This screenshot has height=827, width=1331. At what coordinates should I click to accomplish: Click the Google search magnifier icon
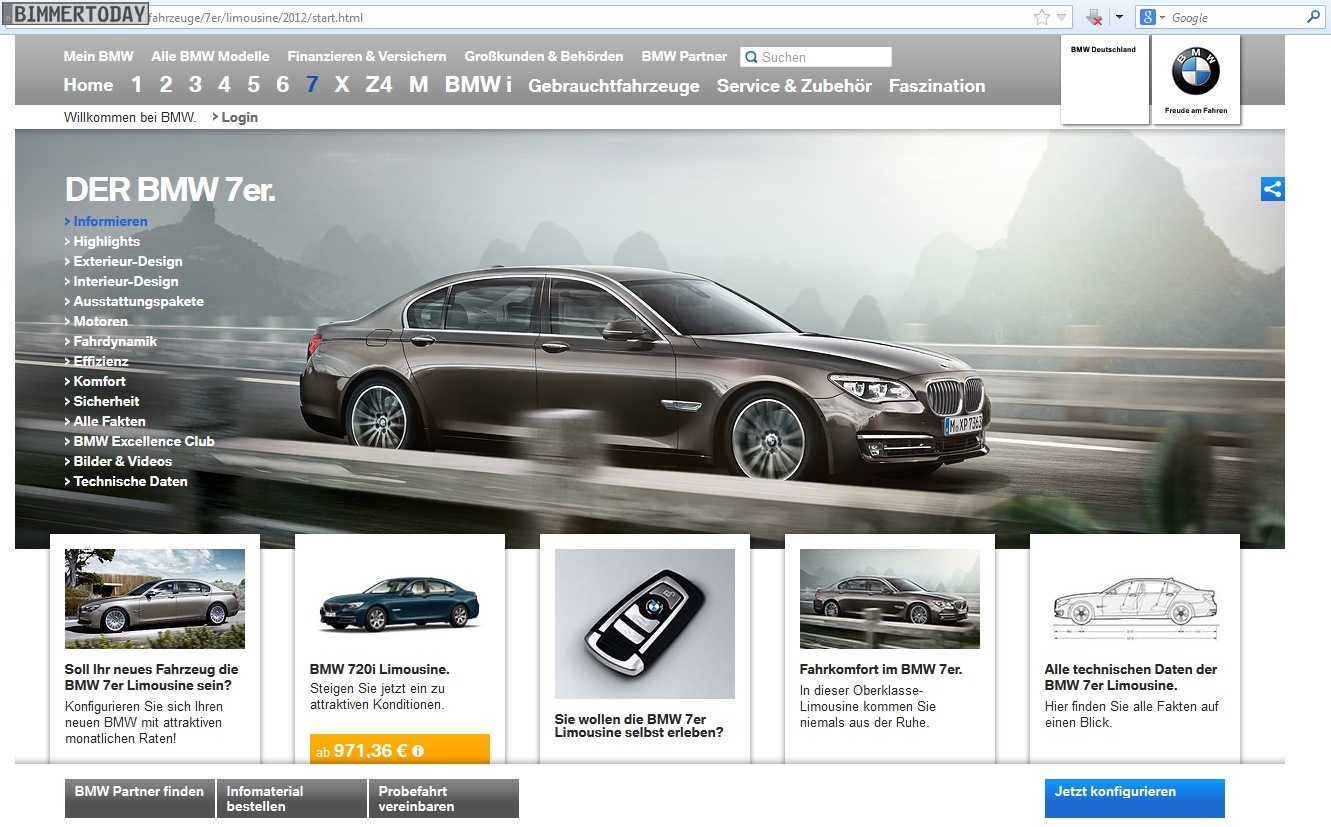(x=1313, y=17)
